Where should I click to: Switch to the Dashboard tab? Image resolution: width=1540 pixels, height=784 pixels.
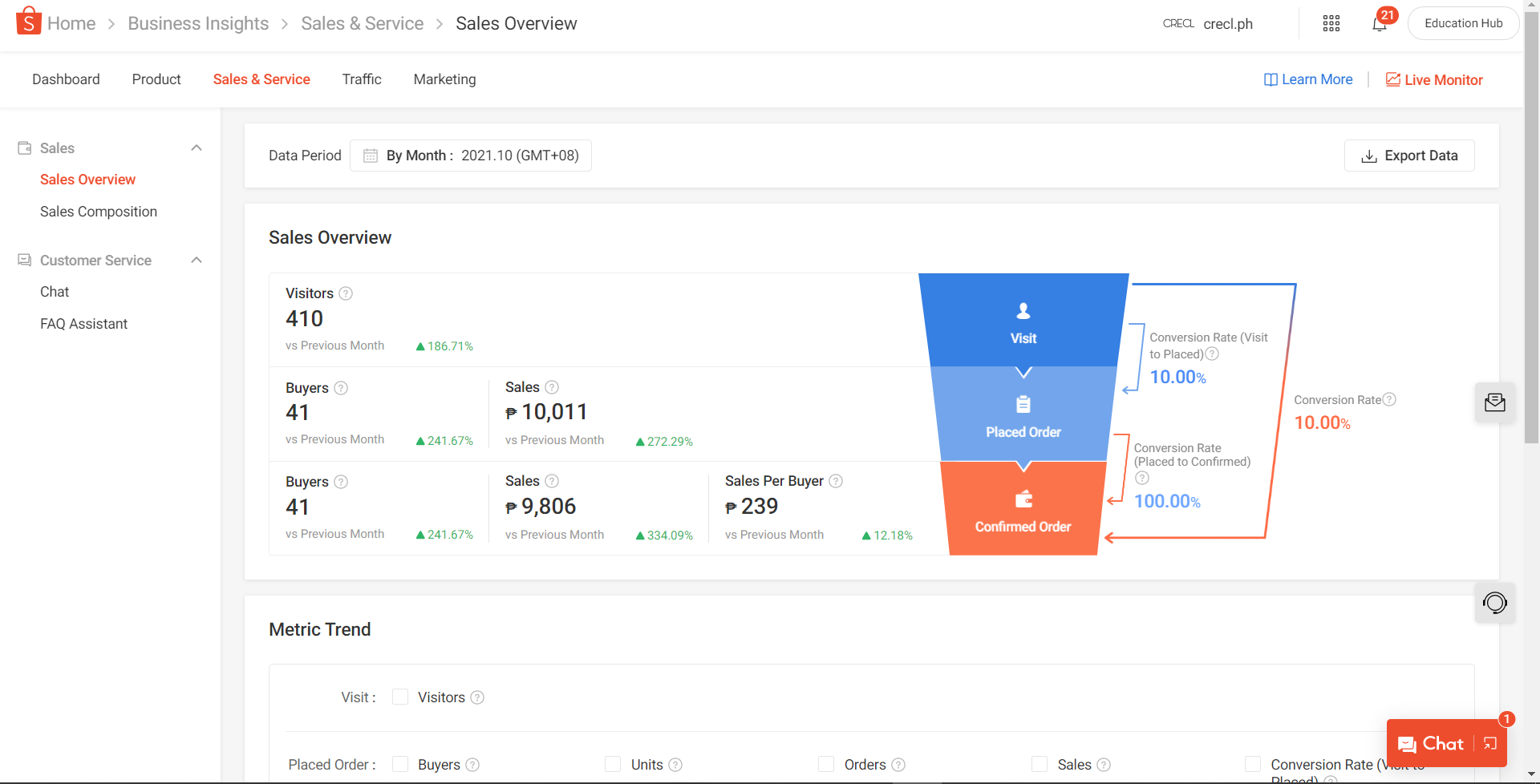coord(66,79)
